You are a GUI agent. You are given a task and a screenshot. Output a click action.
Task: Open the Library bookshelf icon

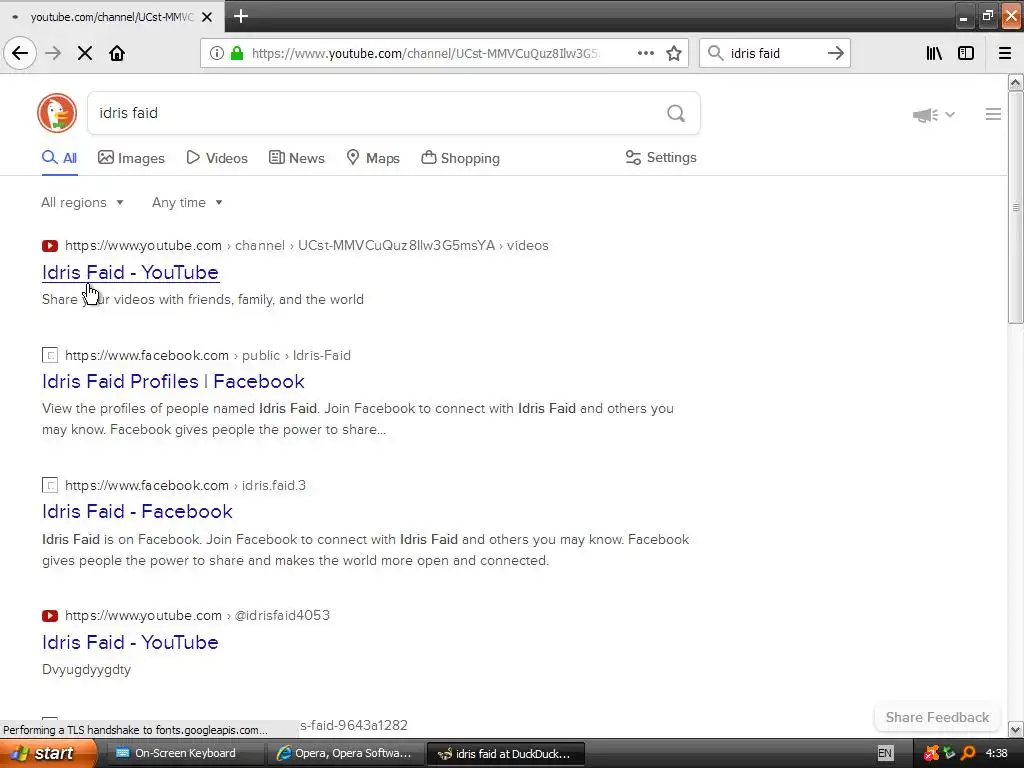point(935,53)
